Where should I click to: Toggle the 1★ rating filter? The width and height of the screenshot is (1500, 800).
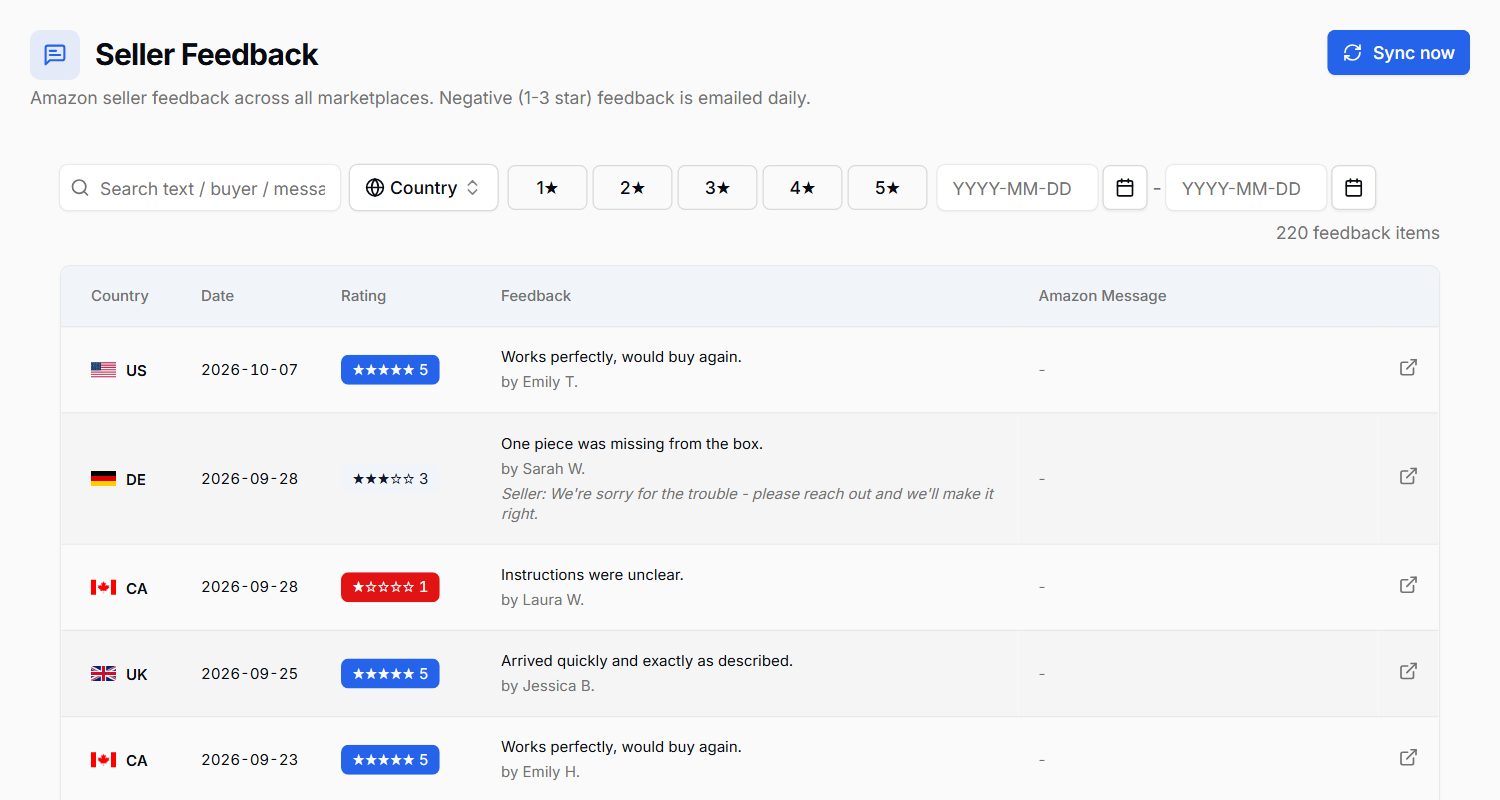click(x=547, y=188)
